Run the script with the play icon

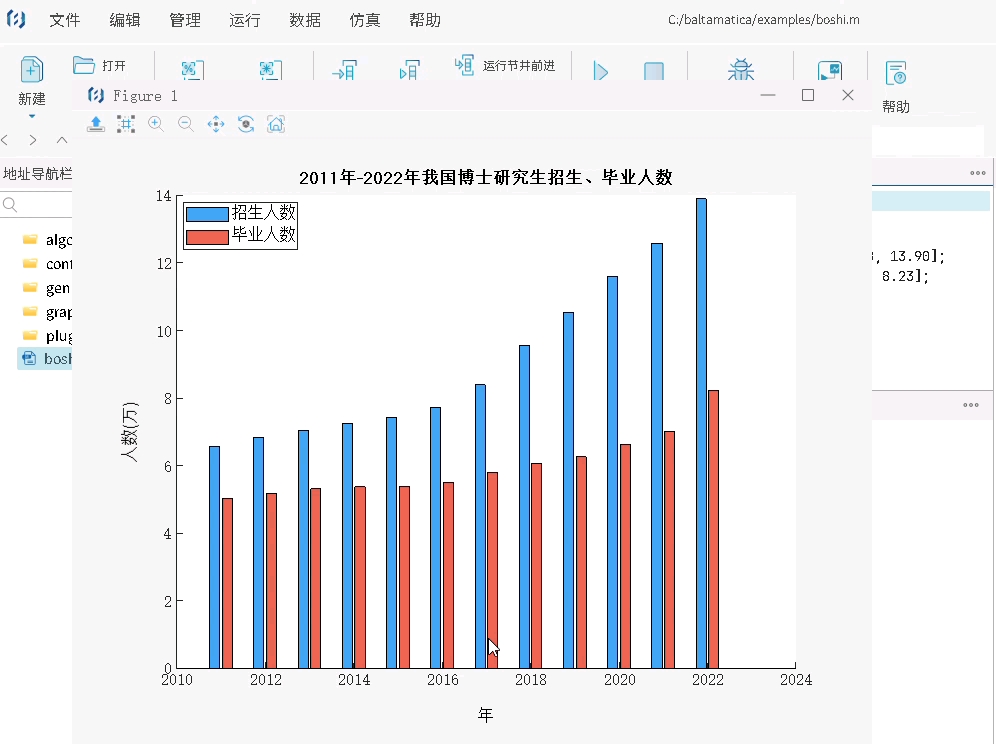click(600, 71)
